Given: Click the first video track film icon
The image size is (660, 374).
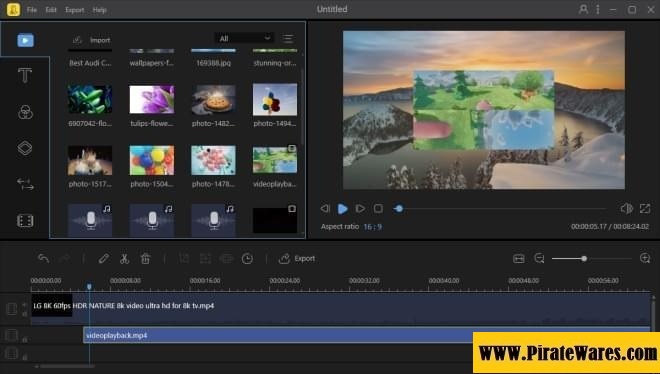Looking at the screenshot, I should [x=11, y=309].
